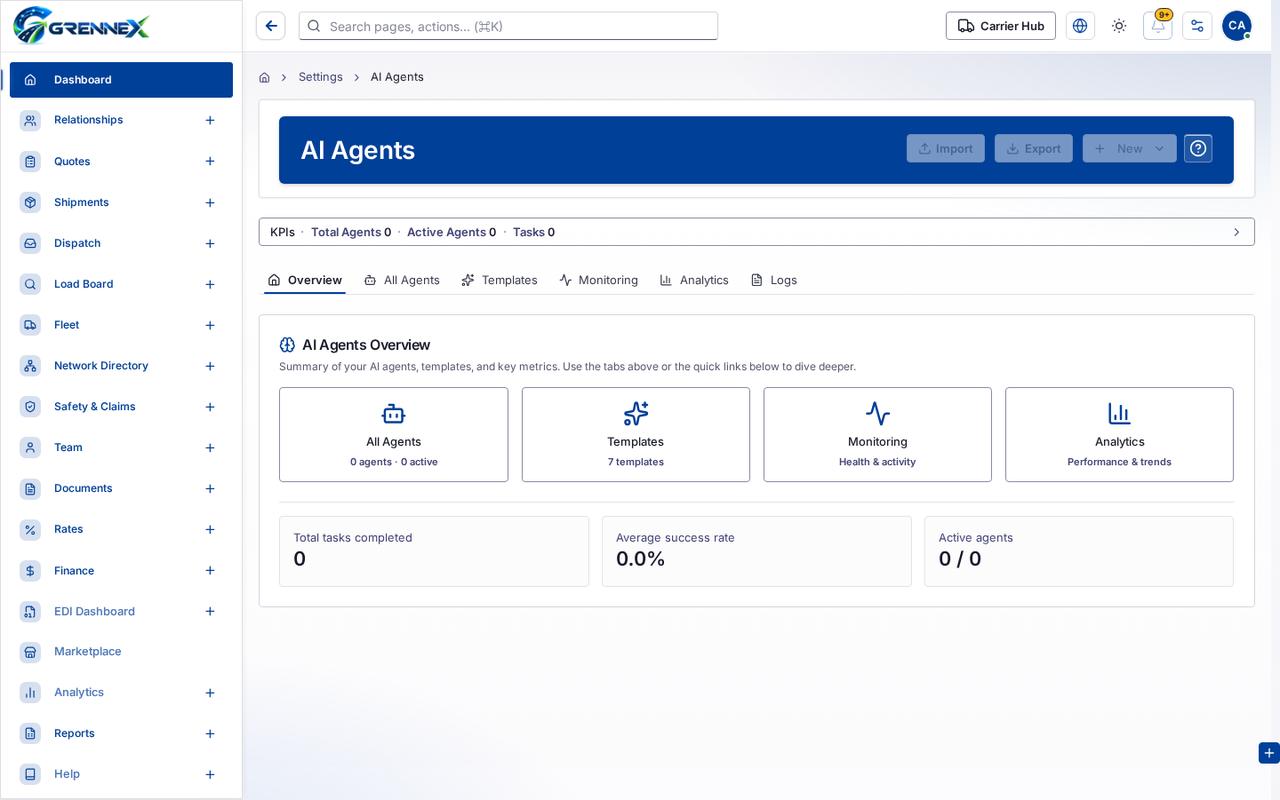
Task: Expand the Help sidebar section
Action: click(x=210, y=775)
